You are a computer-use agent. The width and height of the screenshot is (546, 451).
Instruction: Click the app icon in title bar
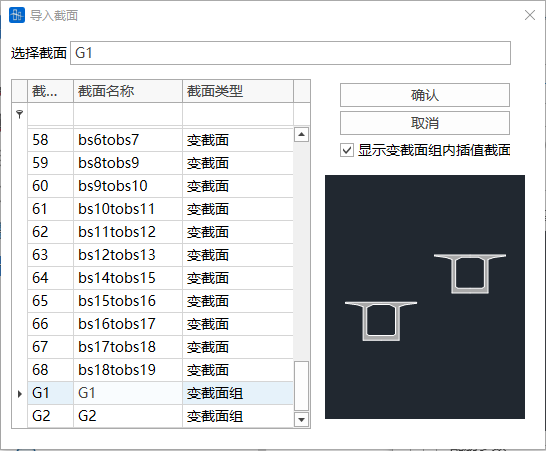pos(17,15)
